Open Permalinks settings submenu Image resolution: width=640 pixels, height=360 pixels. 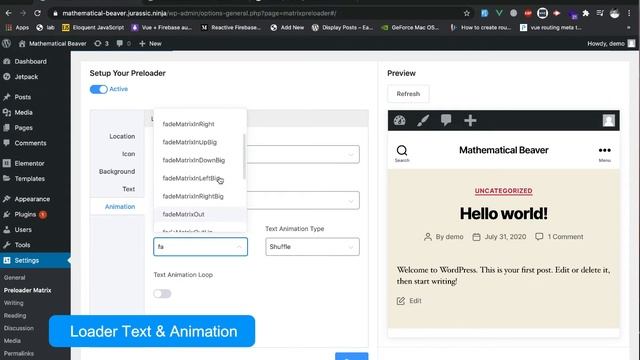point(19,353)
